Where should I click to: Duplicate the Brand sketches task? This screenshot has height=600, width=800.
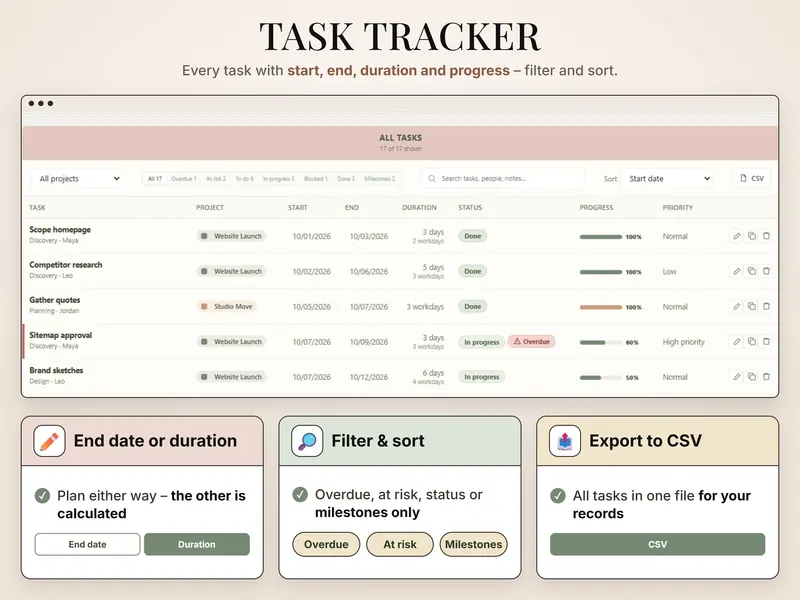pyautogui.click(x=752, y=377)
